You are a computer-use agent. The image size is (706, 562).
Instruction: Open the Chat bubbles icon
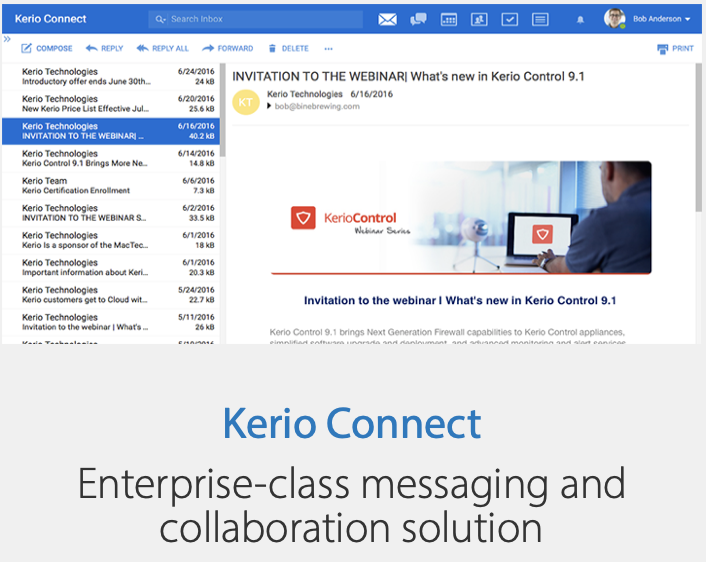(418, 19)
